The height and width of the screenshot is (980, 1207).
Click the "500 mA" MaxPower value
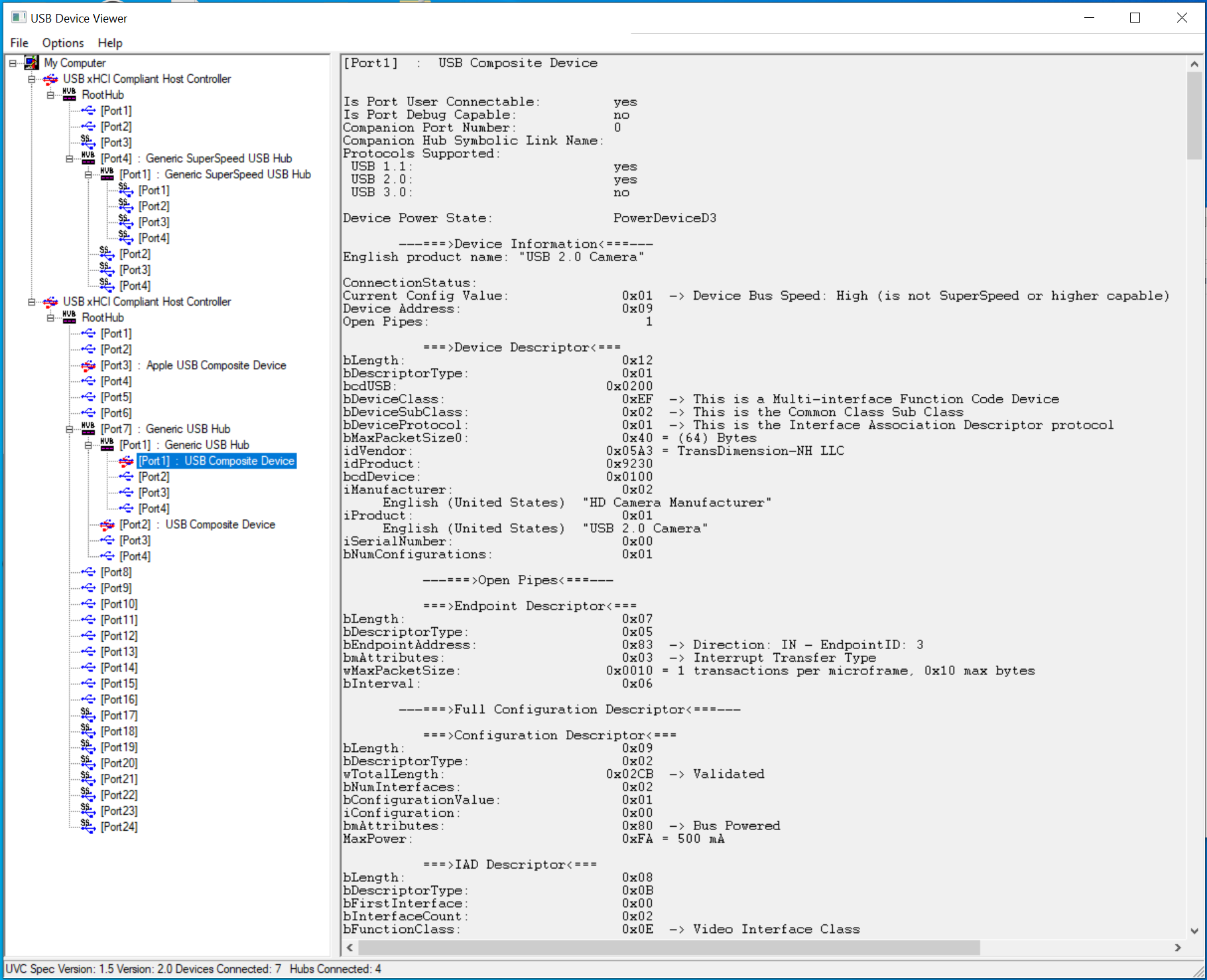pos(701,839)
